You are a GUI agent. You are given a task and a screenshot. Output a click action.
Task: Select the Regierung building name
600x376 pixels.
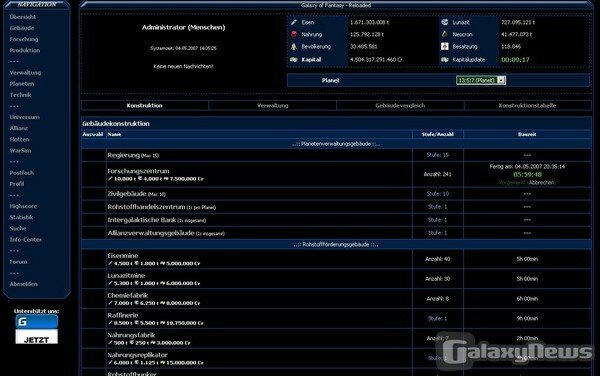[x=123, y=155]
